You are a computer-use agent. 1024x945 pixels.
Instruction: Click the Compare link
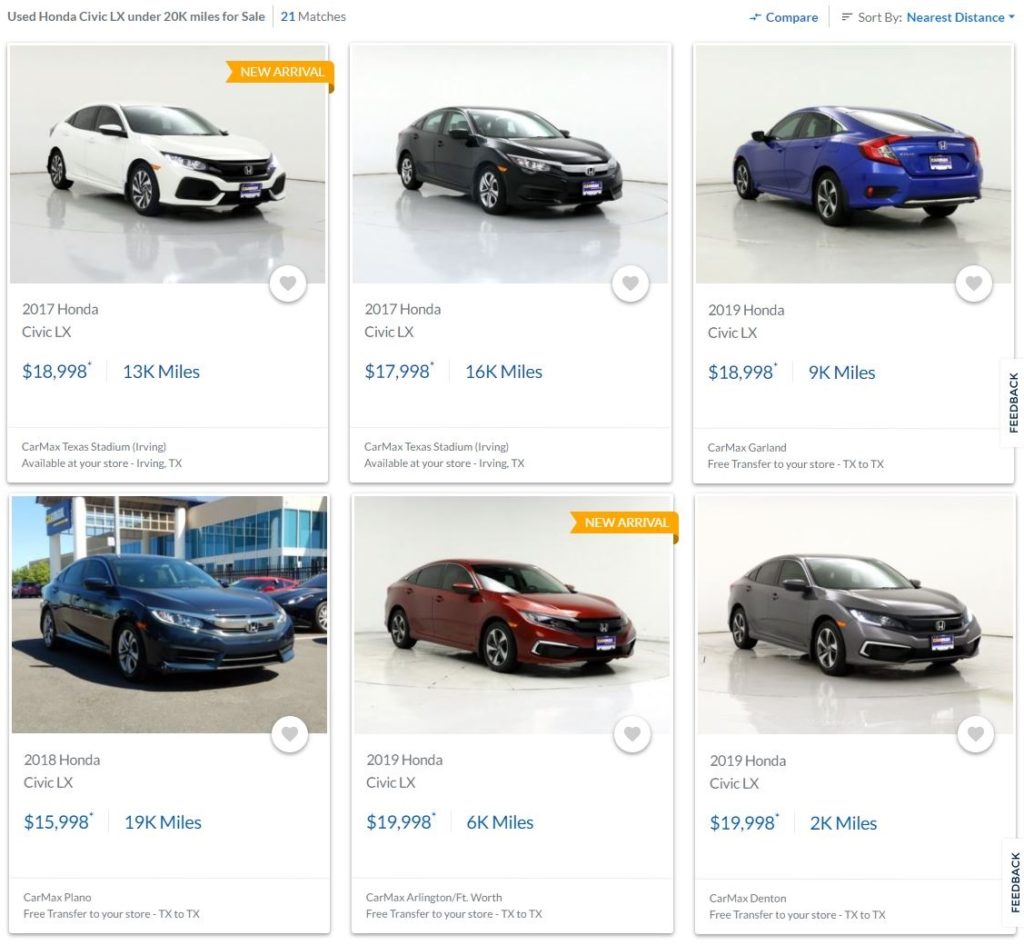coord(791,17)
